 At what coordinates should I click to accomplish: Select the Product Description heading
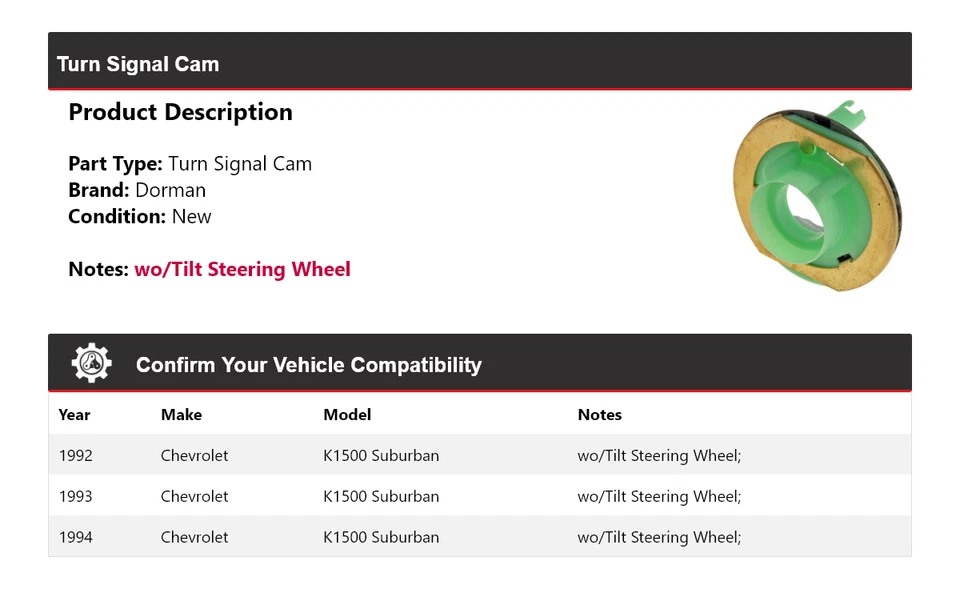(180, 112)
